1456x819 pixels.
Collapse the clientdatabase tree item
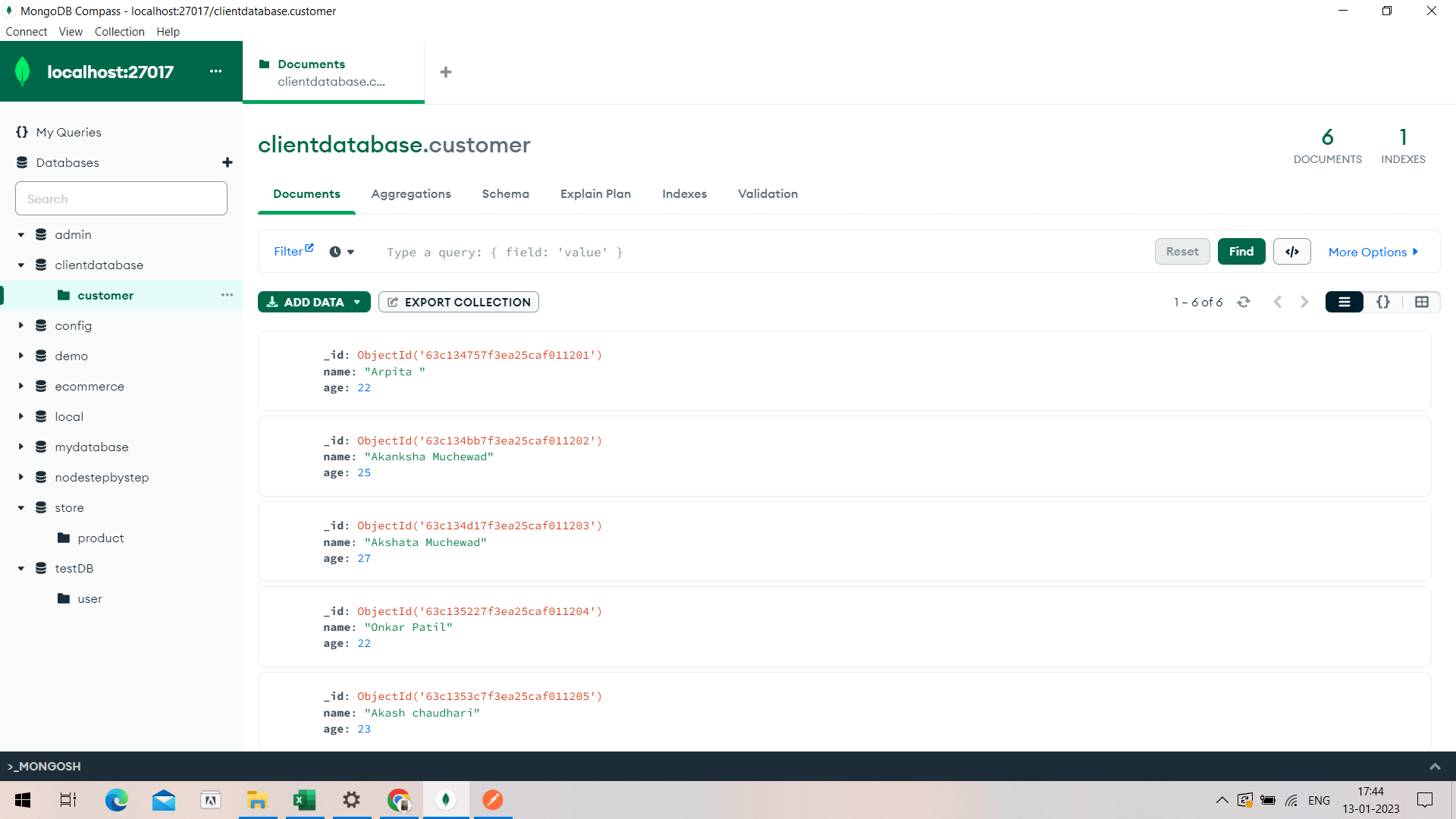(x=20, y=265)
